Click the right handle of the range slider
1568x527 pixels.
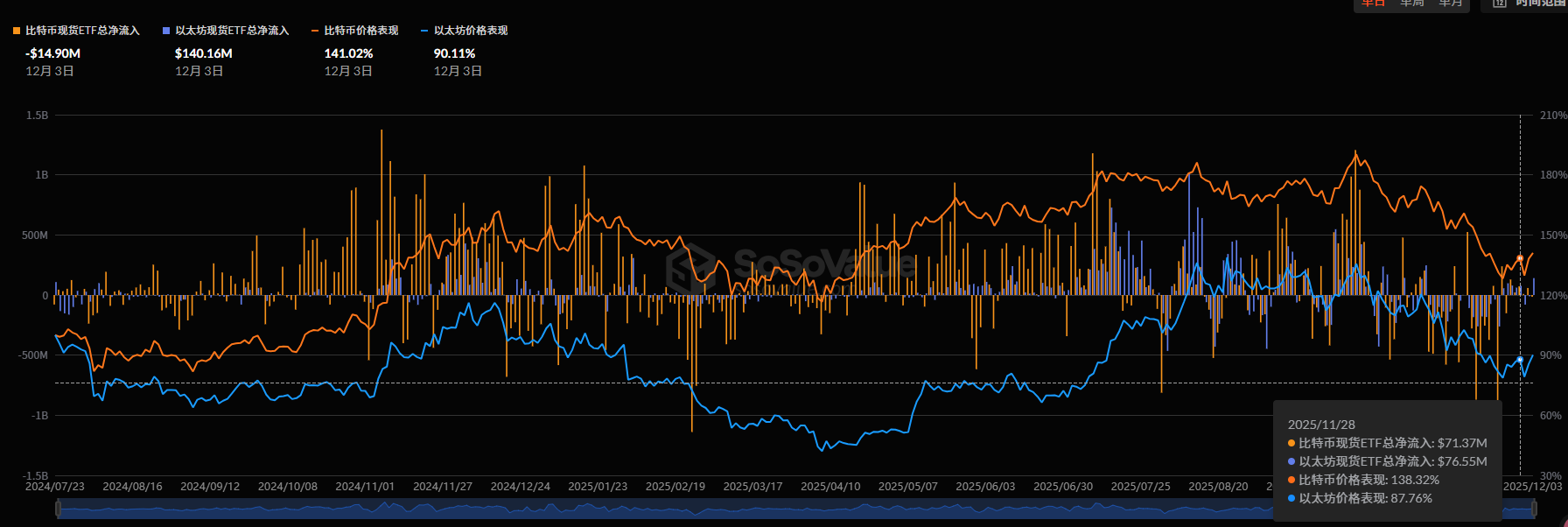[1533, 509]
